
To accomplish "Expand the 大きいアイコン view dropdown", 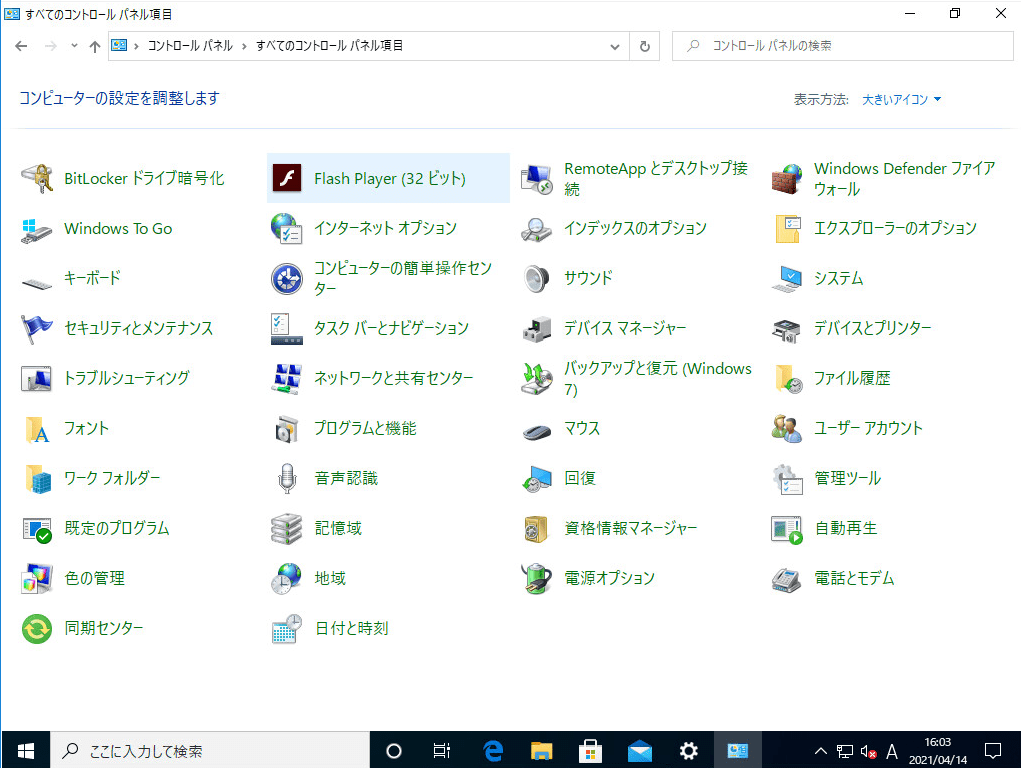I will pyautogui.click(x=902, y=100).
